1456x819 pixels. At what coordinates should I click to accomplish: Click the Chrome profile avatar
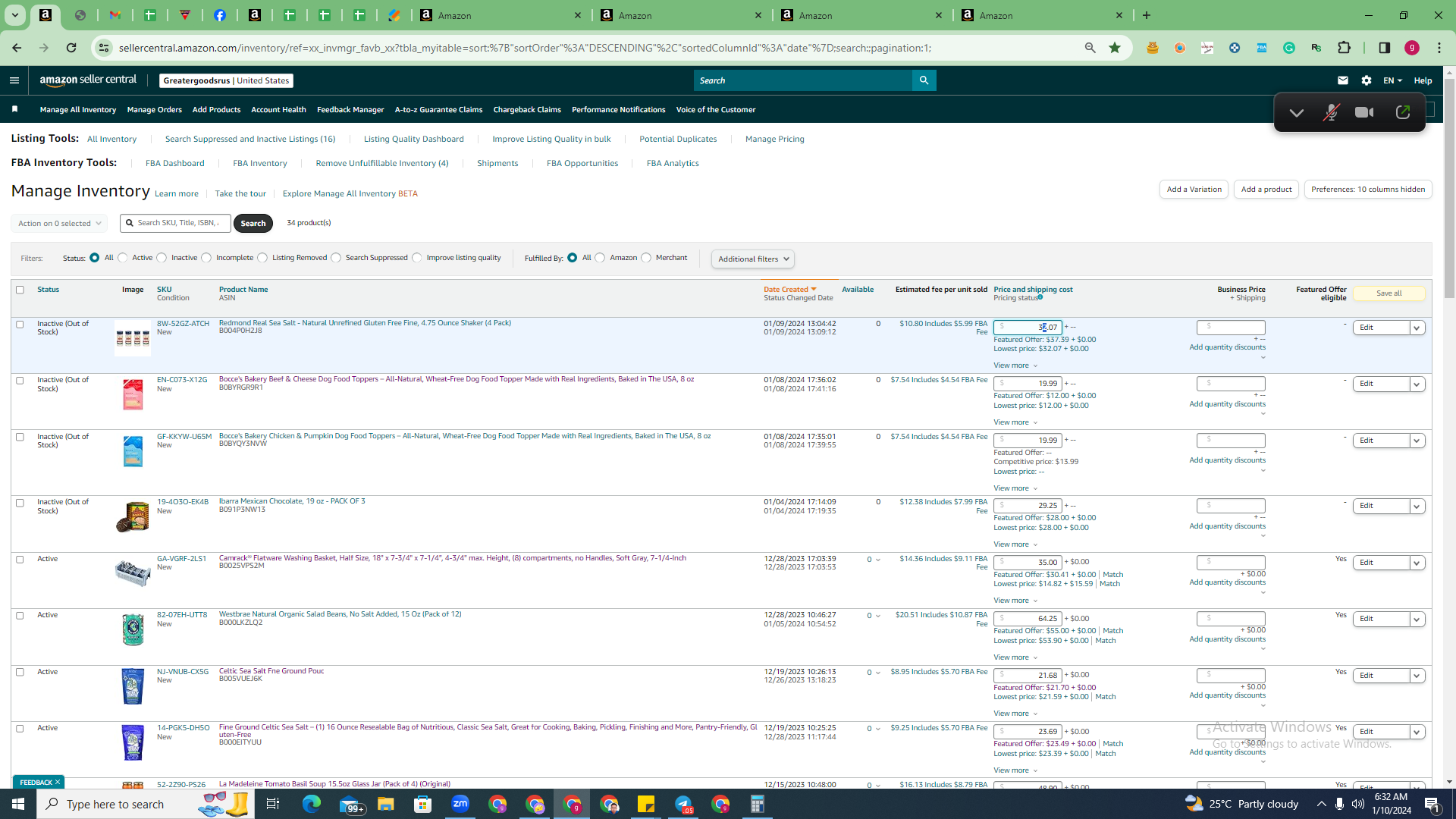pyautogui.click(x=1412, y=48)
